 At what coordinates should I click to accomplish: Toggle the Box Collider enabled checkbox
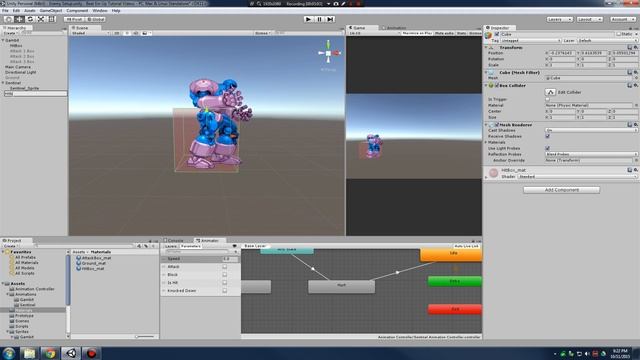click(x=497, y=86)
